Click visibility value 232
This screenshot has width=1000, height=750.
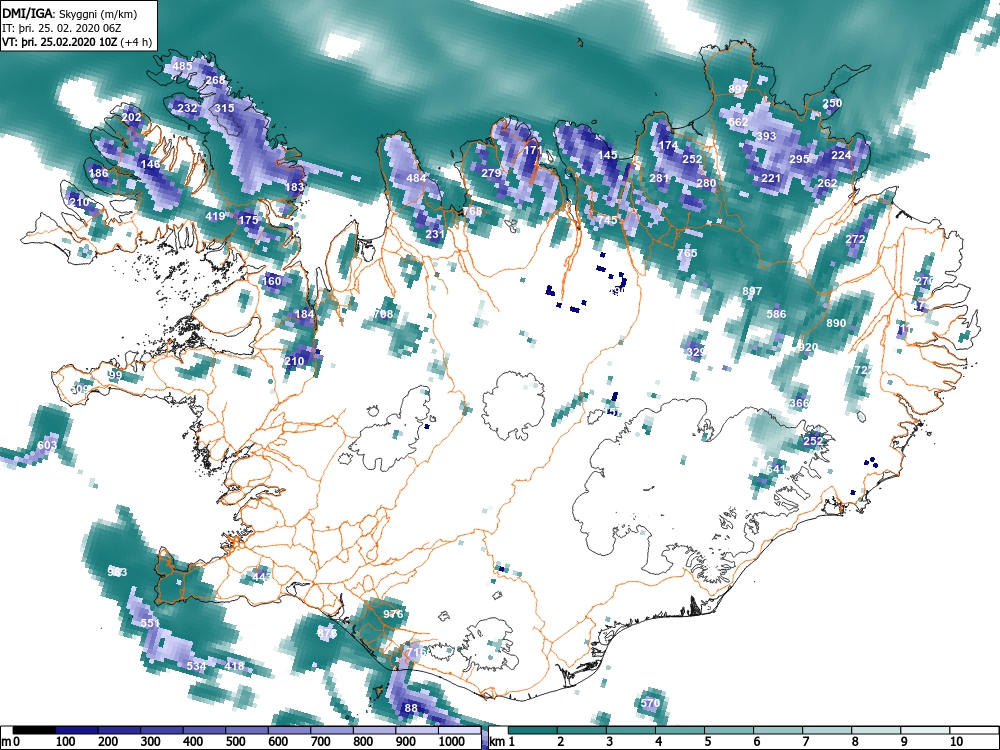187,108
